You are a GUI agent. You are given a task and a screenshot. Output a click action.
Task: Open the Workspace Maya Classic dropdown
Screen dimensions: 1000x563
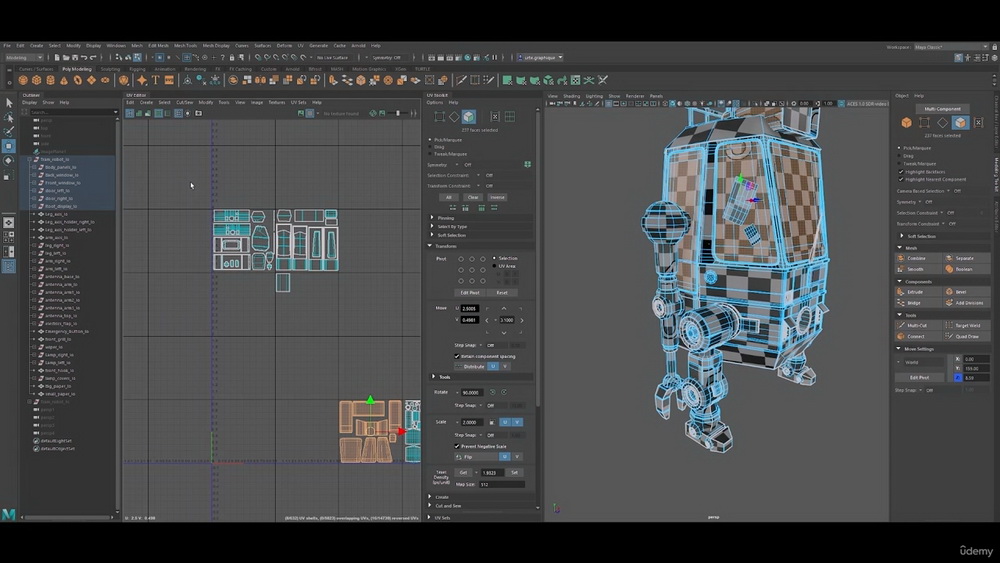pyautogui.click(x=951, y=47)
